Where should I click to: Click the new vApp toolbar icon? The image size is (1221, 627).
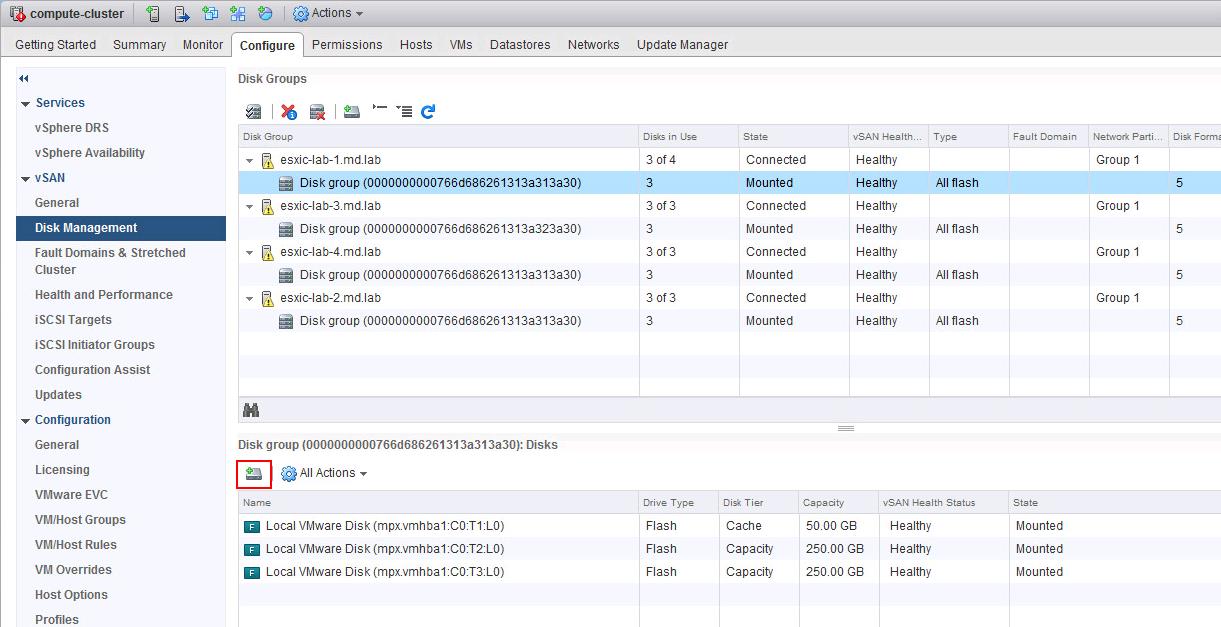point(237,13)
